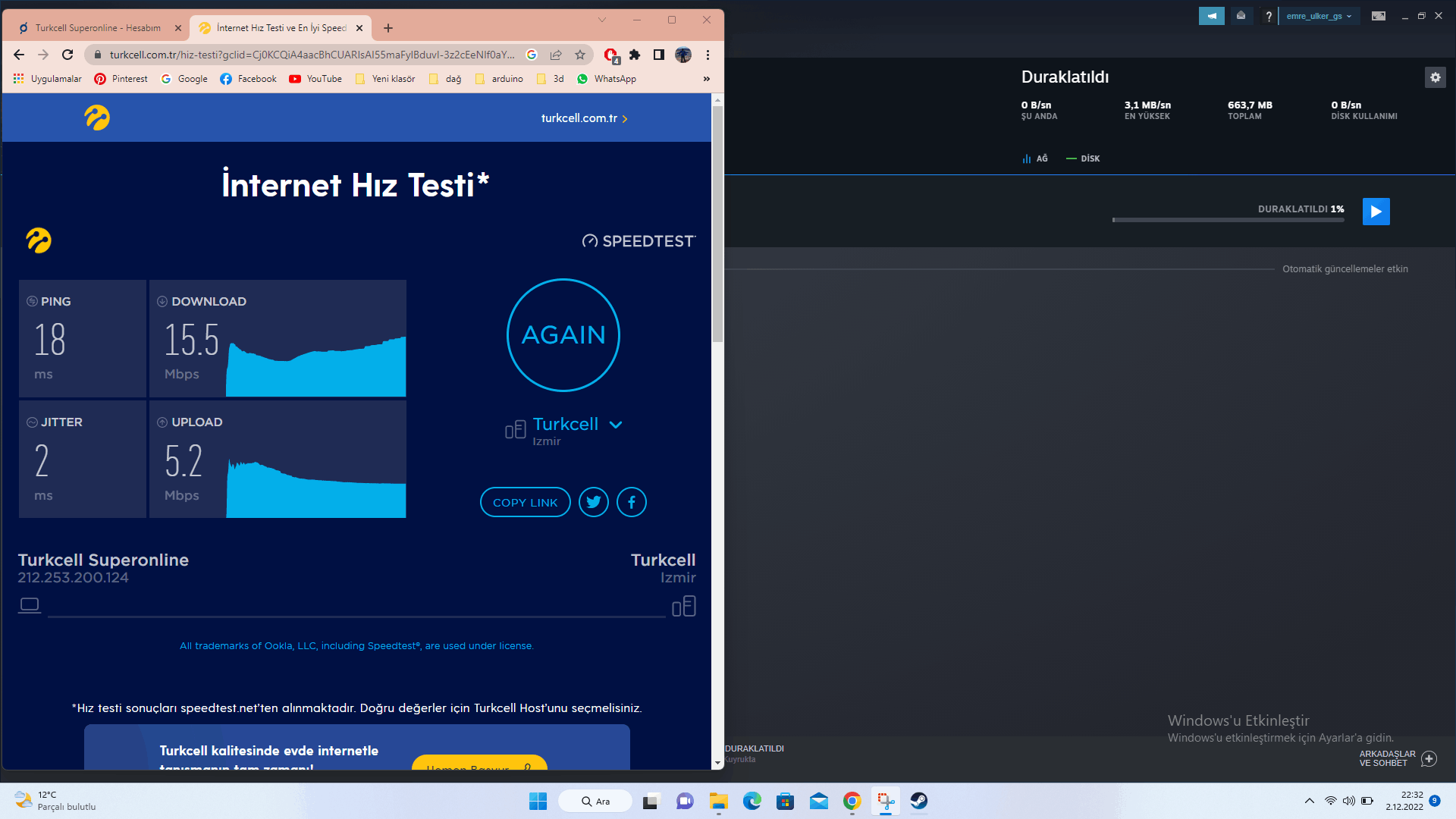Open Steam ARKADAŞLAR VE SOHBET

coord(1398,758)
